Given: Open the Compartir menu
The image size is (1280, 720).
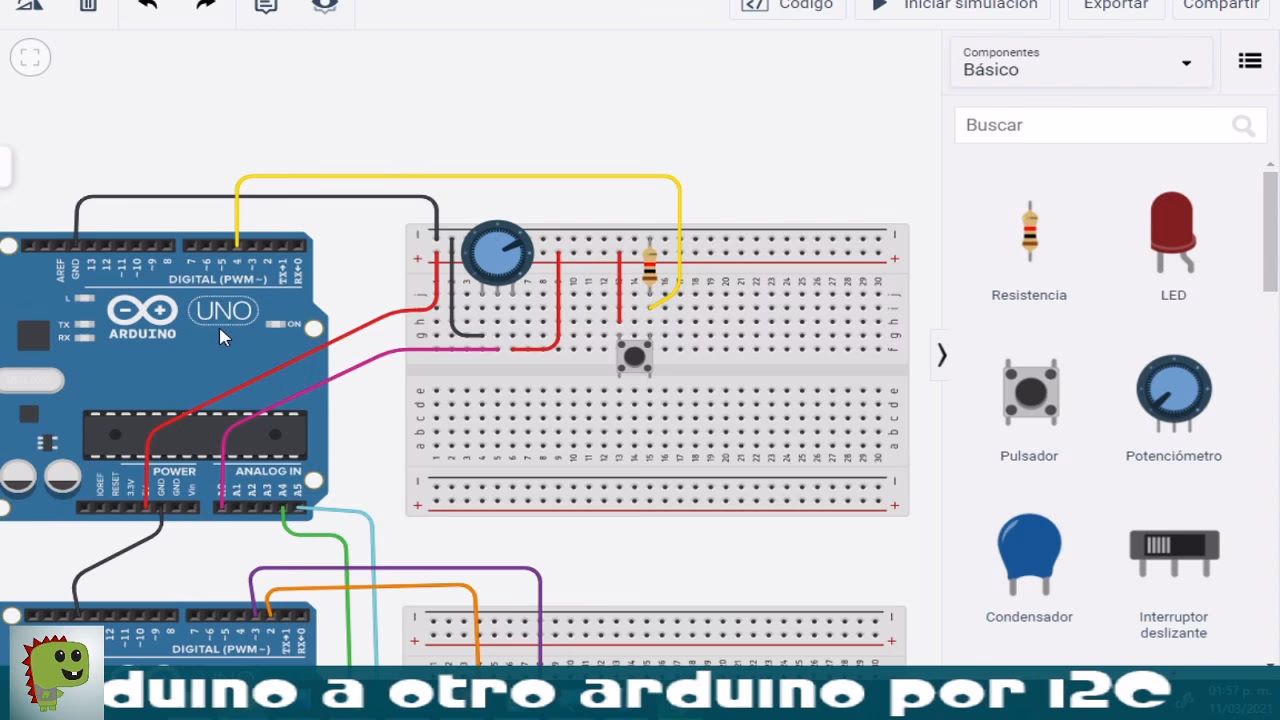Looking at the screenshot, I should pyautogui.click(x=1220, y=6).
